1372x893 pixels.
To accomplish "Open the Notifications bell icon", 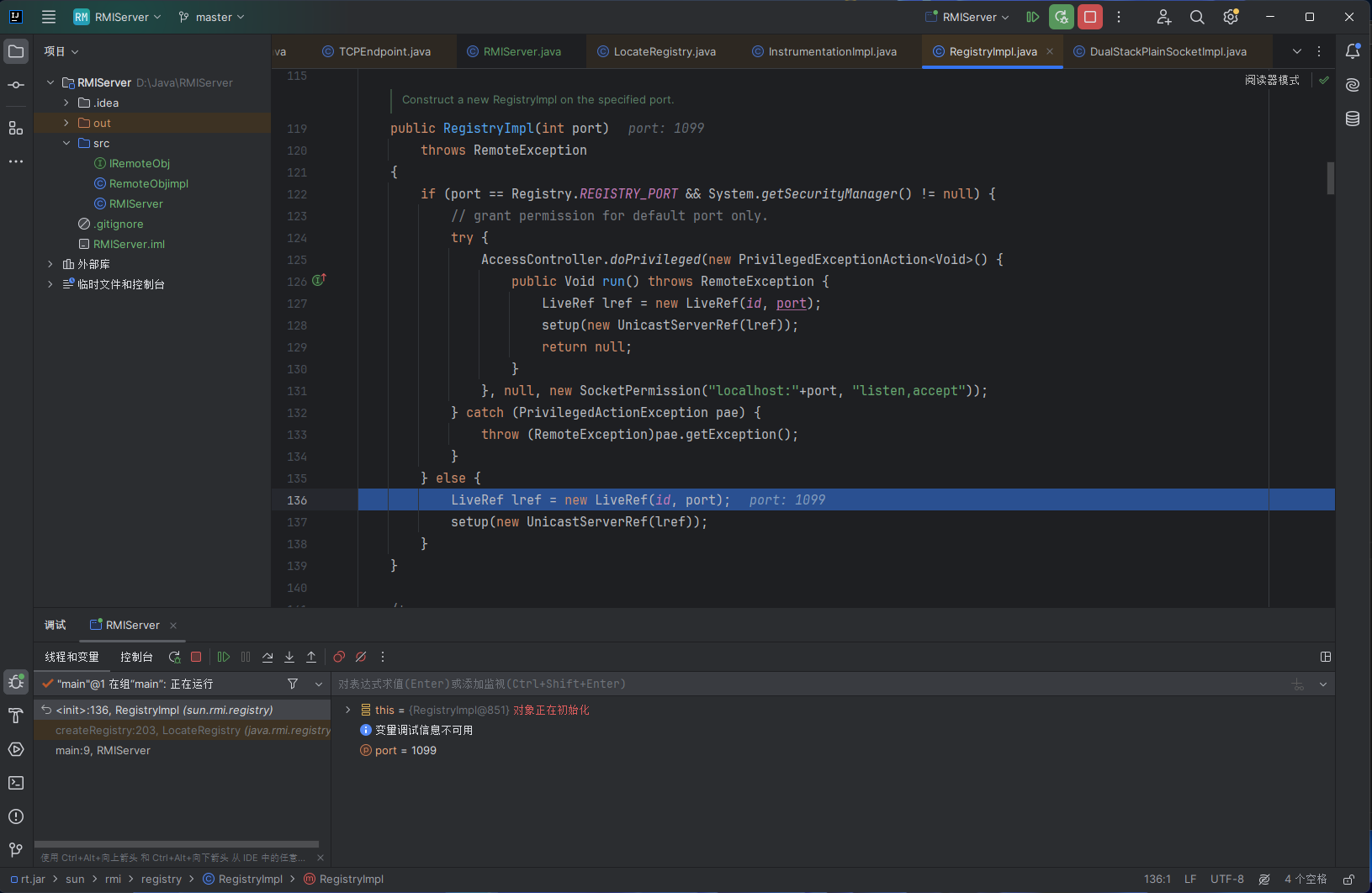I will tap(1353, 51).
